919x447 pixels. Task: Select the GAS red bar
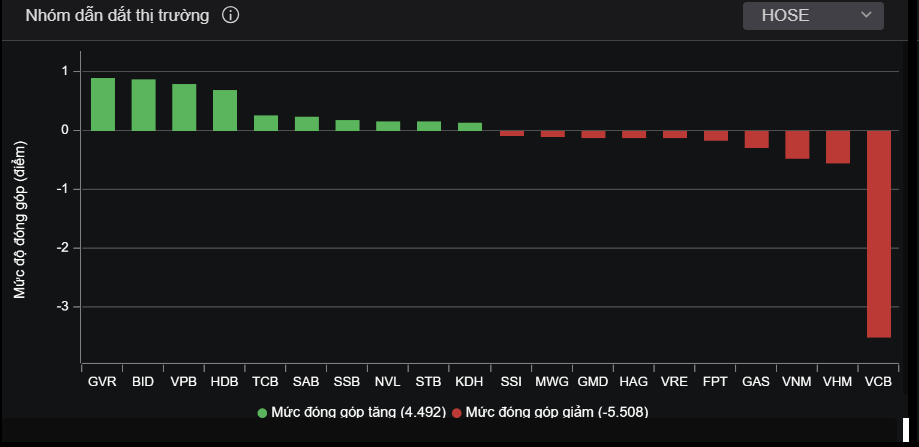757,139
